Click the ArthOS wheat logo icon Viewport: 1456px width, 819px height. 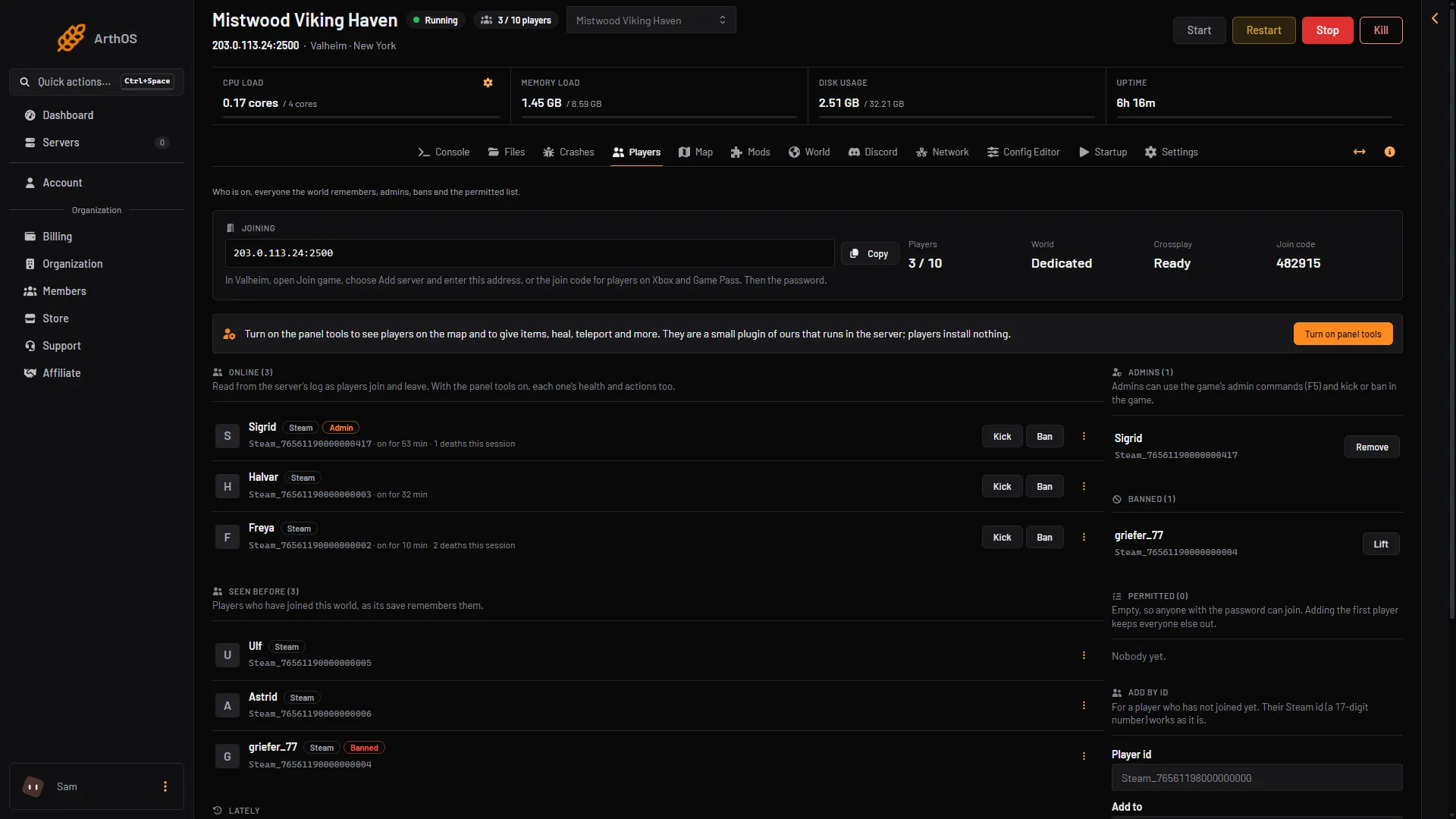(x=71, y=38)
